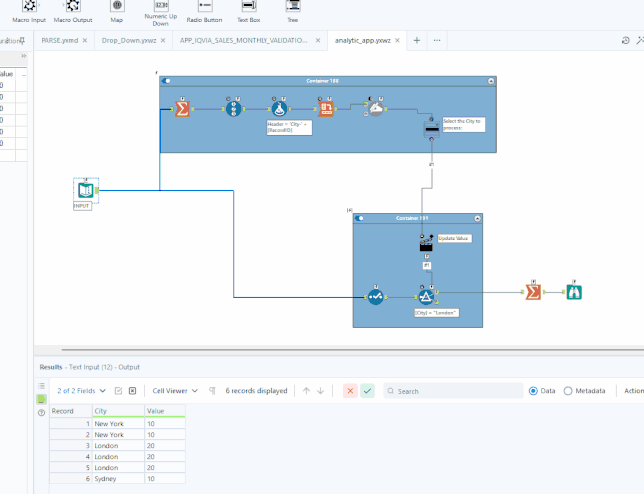Expand the Cell Viewer dropdown
The width and height of the screenshot is (644, 494).
[x=175, y=391]
